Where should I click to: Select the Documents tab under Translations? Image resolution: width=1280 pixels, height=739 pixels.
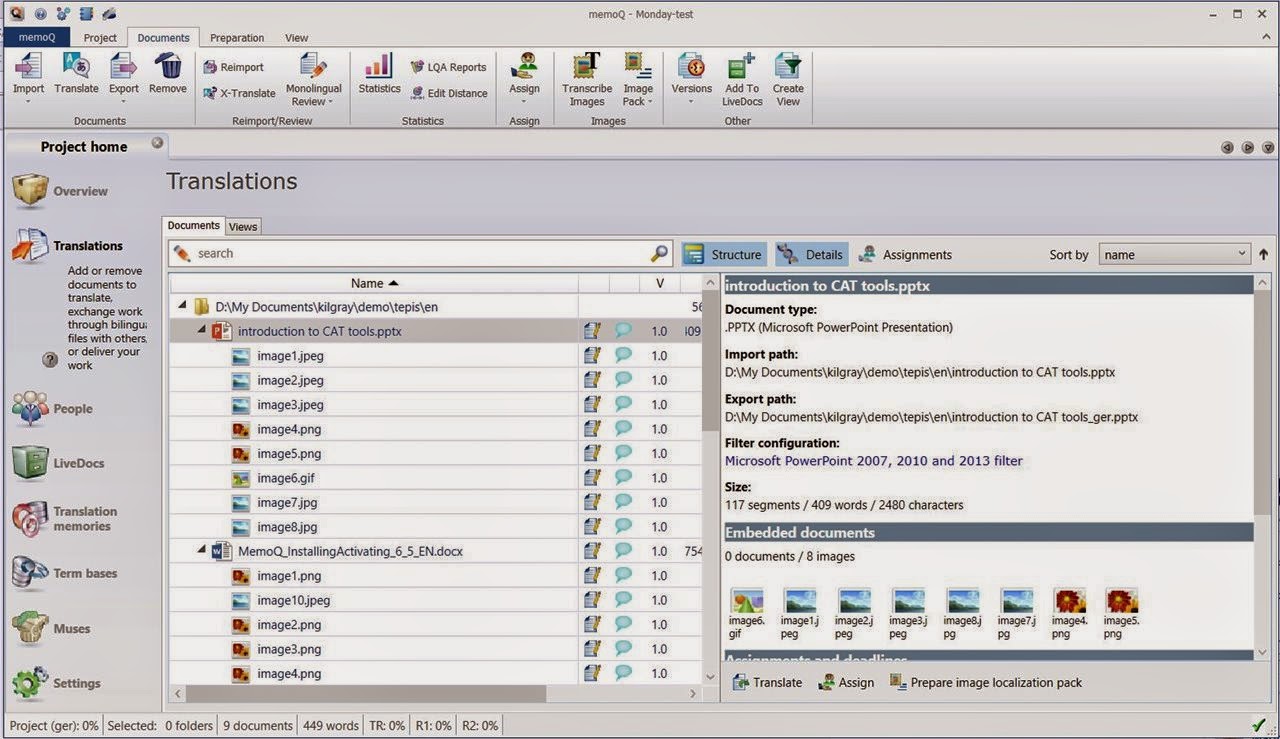point(193,225)
